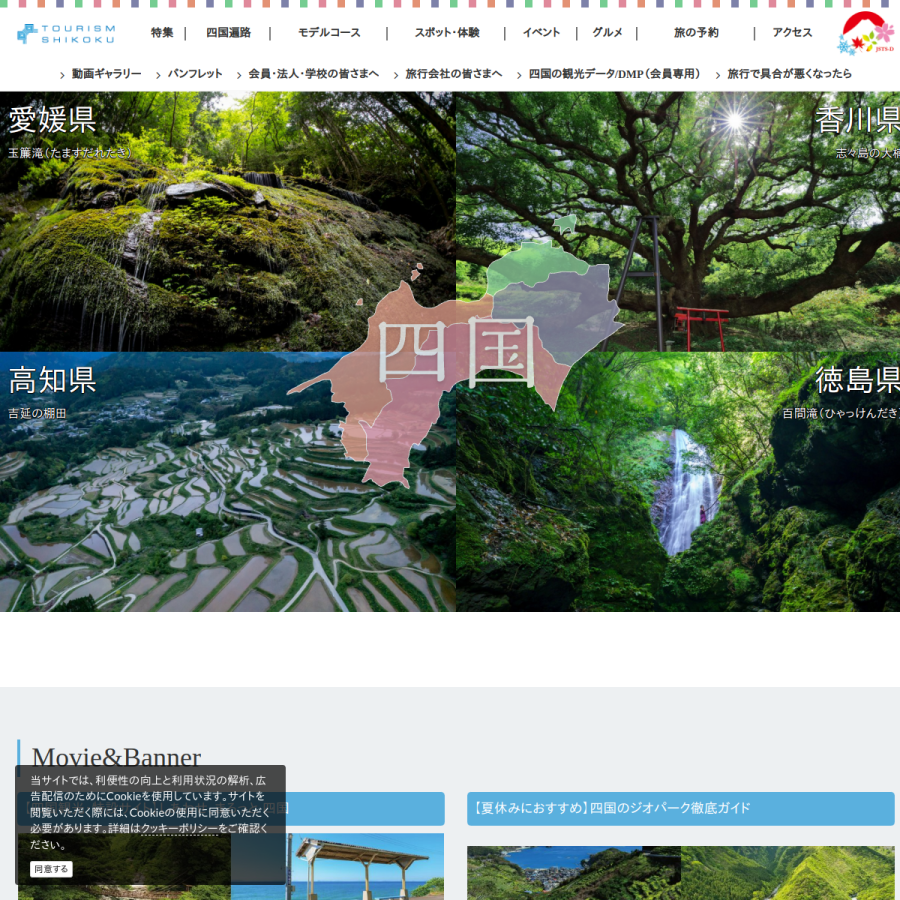Click the 百間滝 caption
This screenshot has width=900, height=900.
(x=841, y=413)
